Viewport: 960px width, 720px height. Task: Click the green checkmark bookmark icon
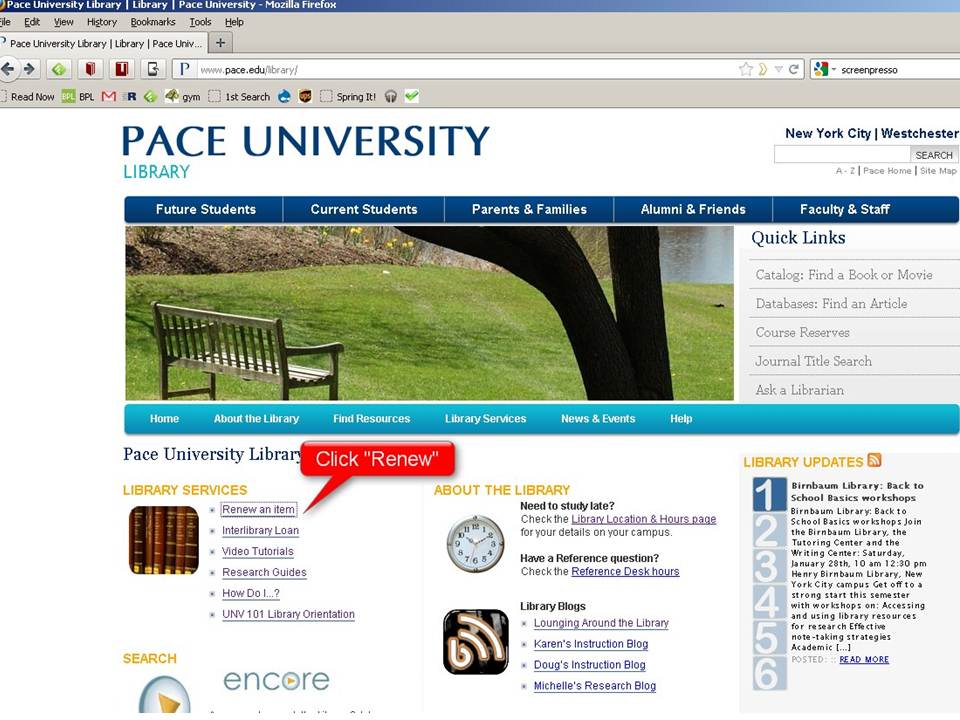coord(412,96)
